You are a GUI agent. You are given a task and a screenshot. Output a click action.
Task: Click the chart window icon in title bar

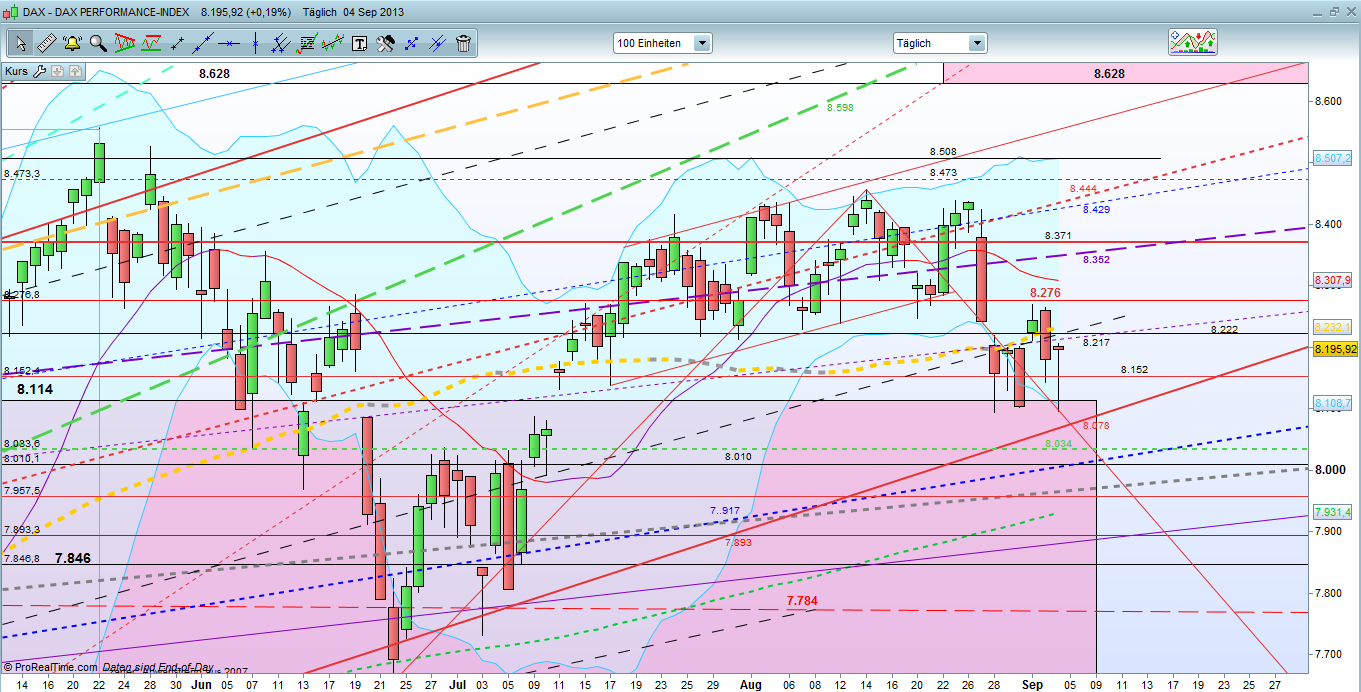[11, 11]
